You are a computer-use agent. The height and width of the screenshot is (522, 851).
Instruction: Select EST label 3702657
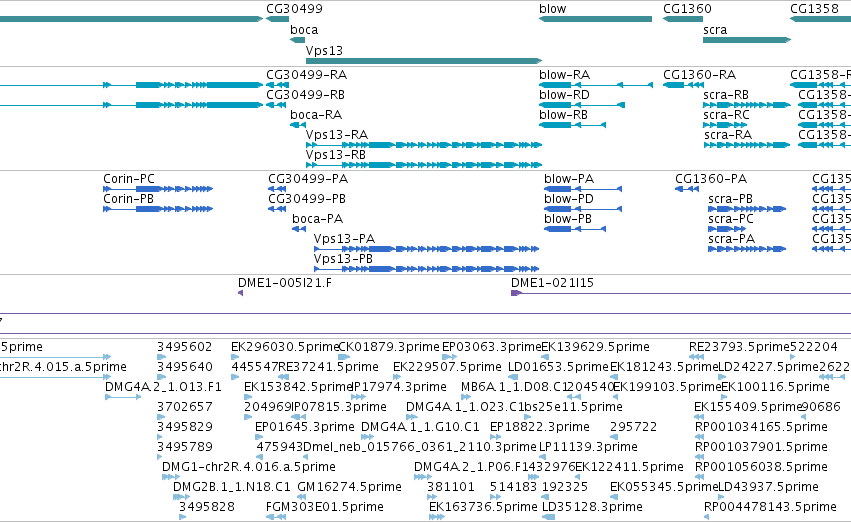(185, 407)
